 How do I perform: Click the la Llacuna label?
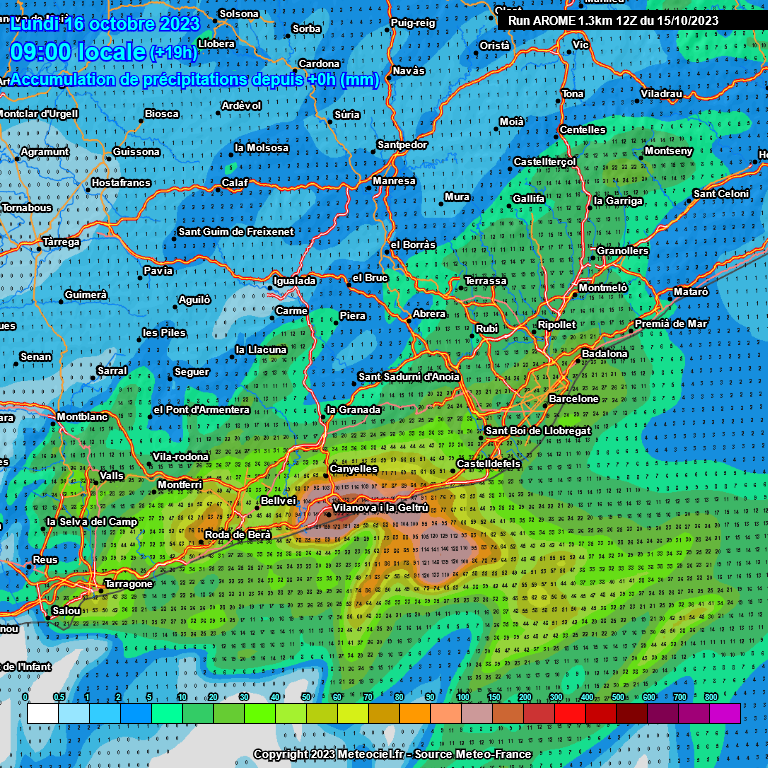[261, 350]
